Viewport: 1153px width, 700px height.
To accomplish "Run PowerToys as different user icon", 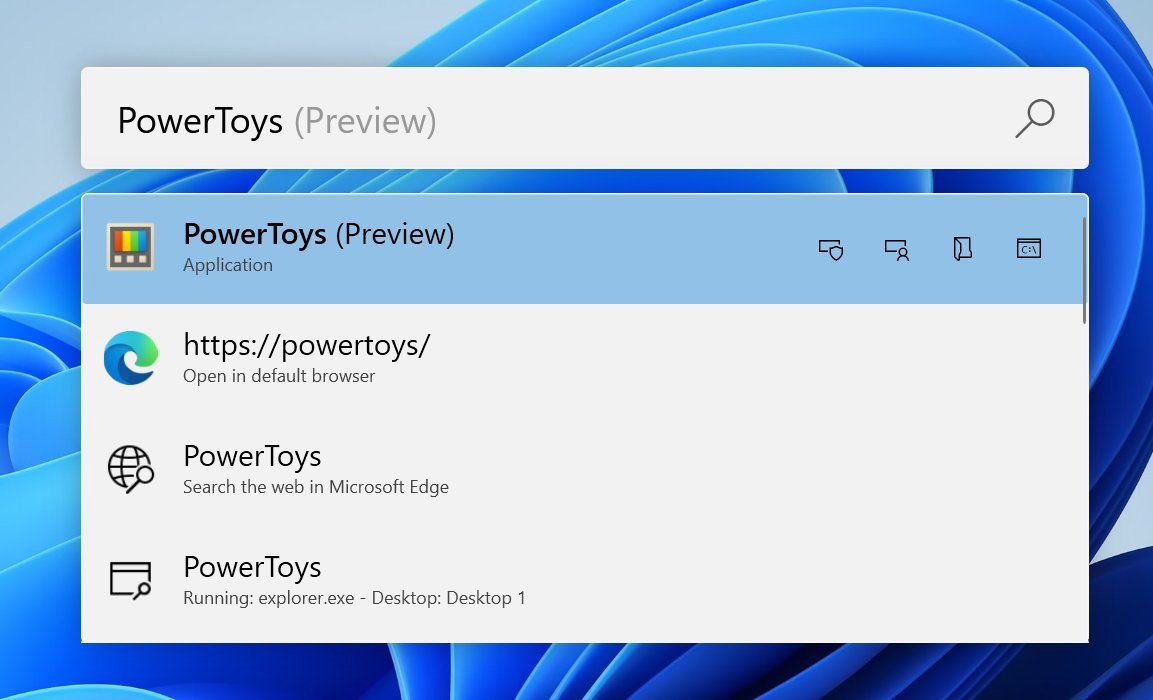I will click(x=897, y=250).
